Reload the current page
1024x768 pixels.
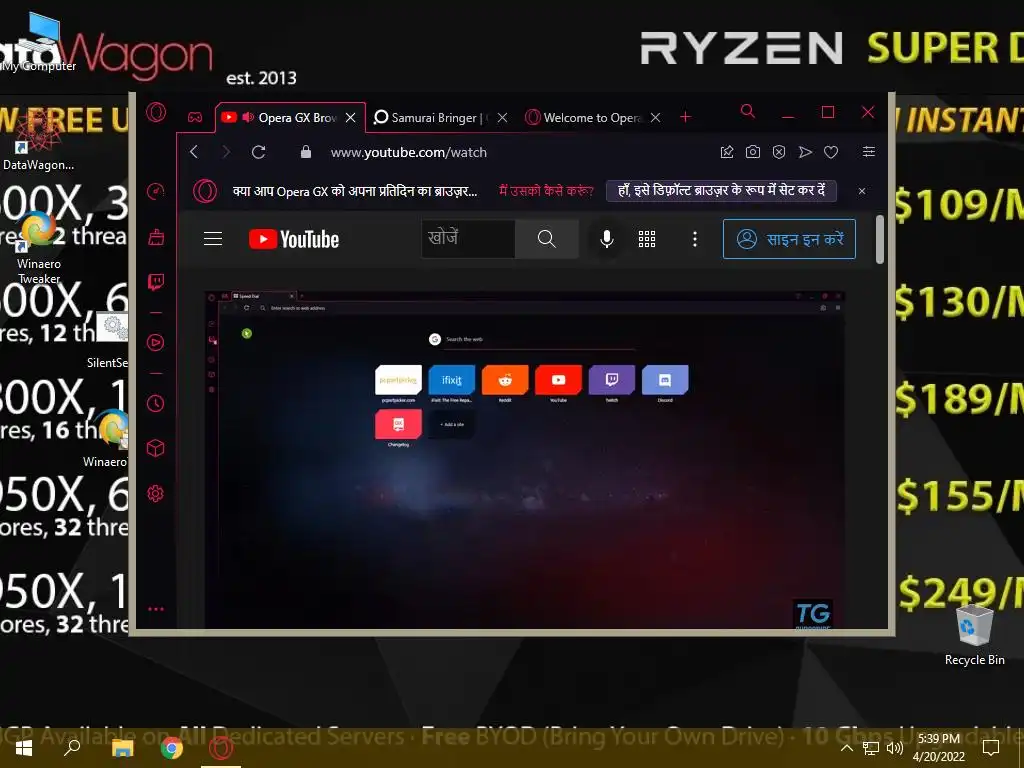click(x=259, y=152)
